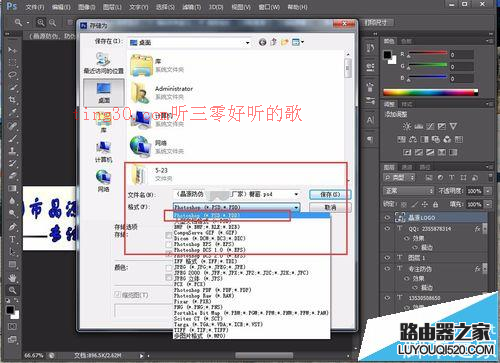Open the zoom tool preset dropdown arrow
Viewport: 500px width, 363px height.
tap(28, 23)
